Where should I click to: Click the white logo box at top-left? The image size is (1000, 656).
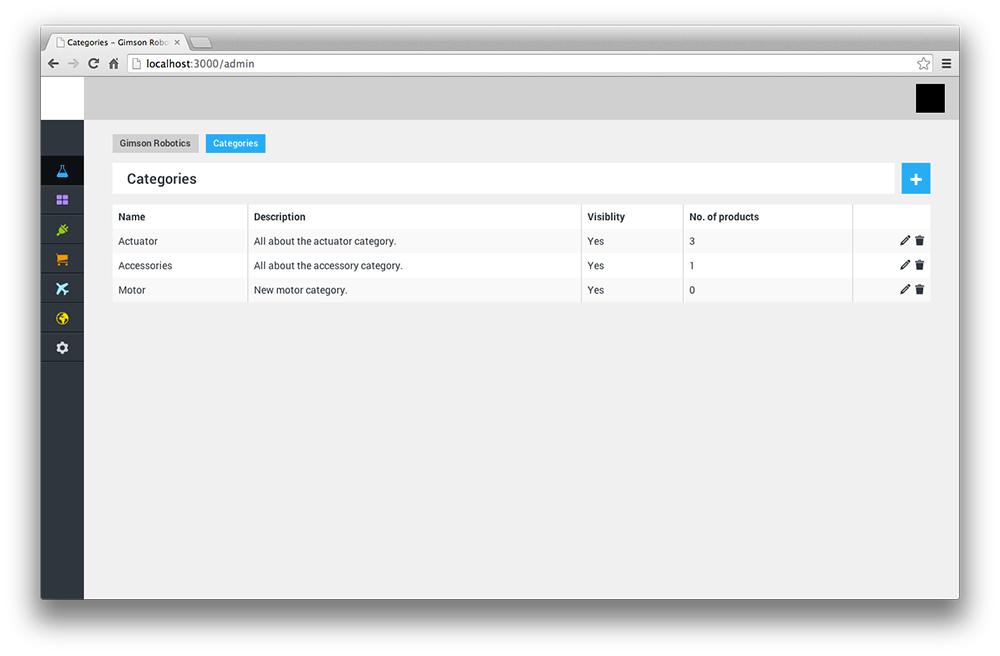[x=62, y=98]
